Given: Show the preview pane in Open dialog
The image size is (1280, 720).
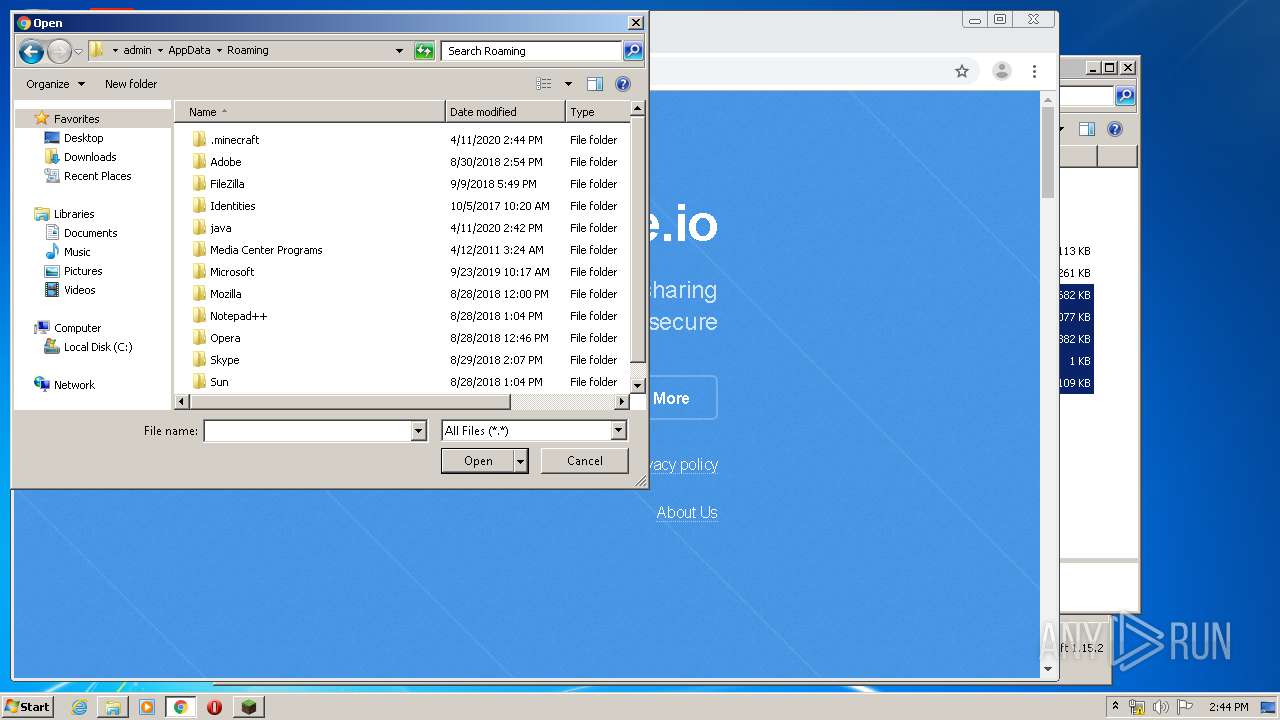Looking at the screenshot, I should pyautogui.click(x=595, y=84).
